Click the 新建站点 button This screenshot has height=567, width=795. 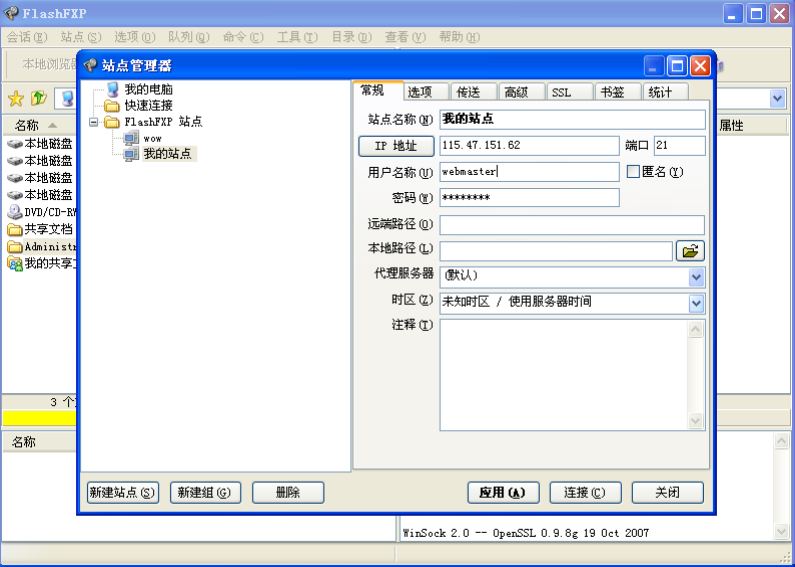[x=123, y=492]
